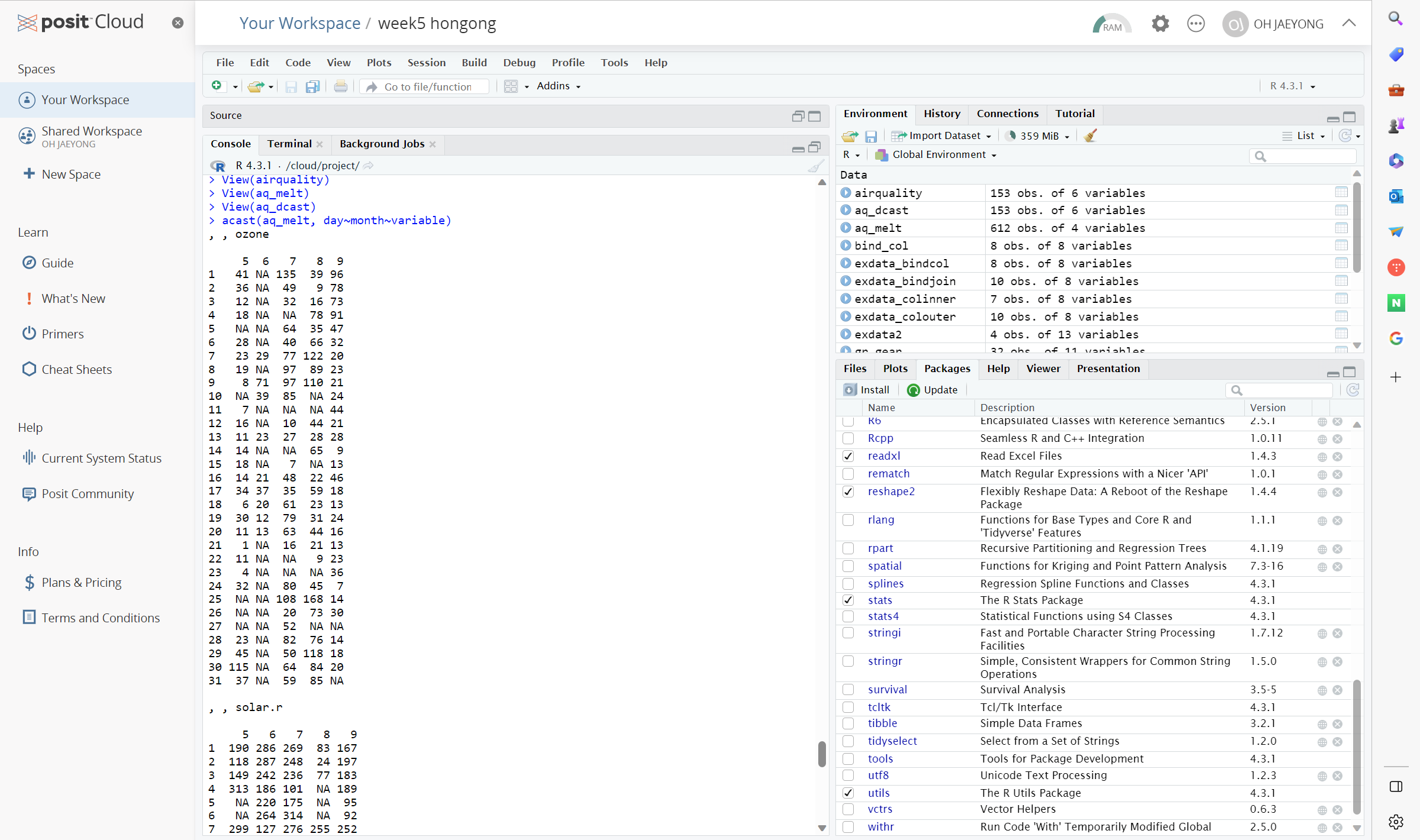Viewport: 1420px width, 840px height.
Task: Uncheck the reshape2 package checkbox
Action: pos(848,492)
